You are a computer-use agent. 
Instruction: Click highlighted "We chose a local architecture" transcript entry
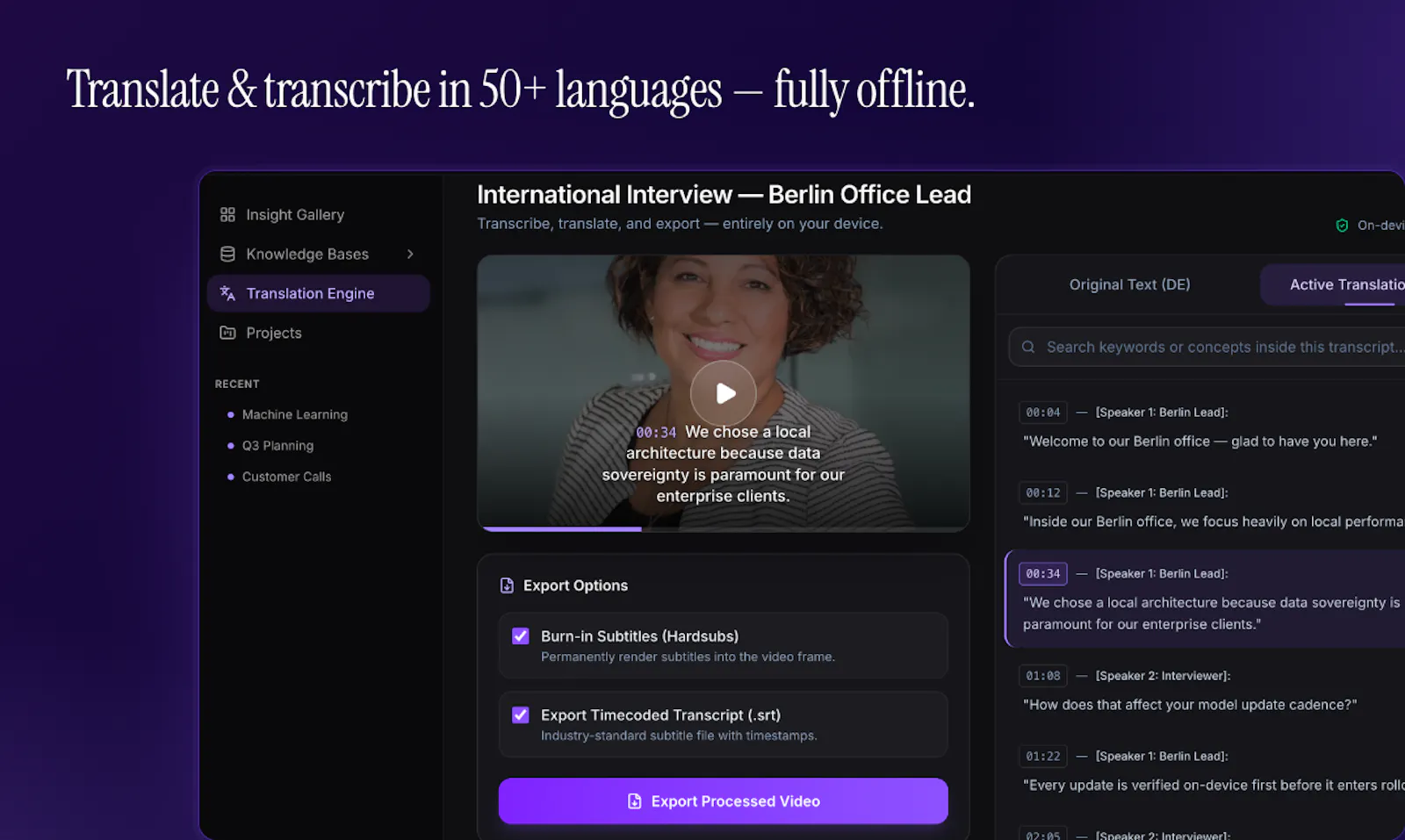click(x=1205, y=599)
